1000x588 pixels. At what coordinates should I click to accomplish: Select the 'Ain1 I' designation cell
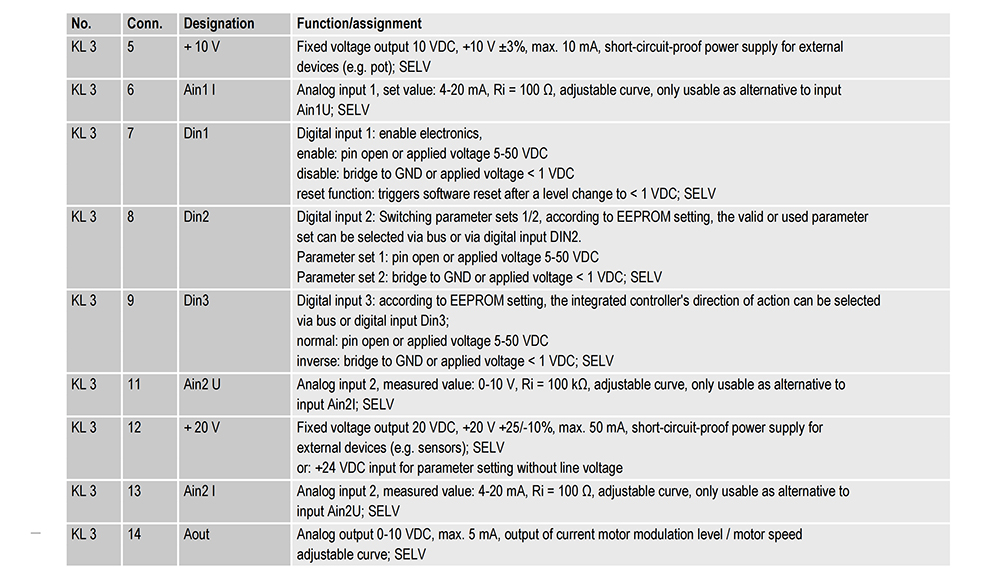[x=199, y=90]
